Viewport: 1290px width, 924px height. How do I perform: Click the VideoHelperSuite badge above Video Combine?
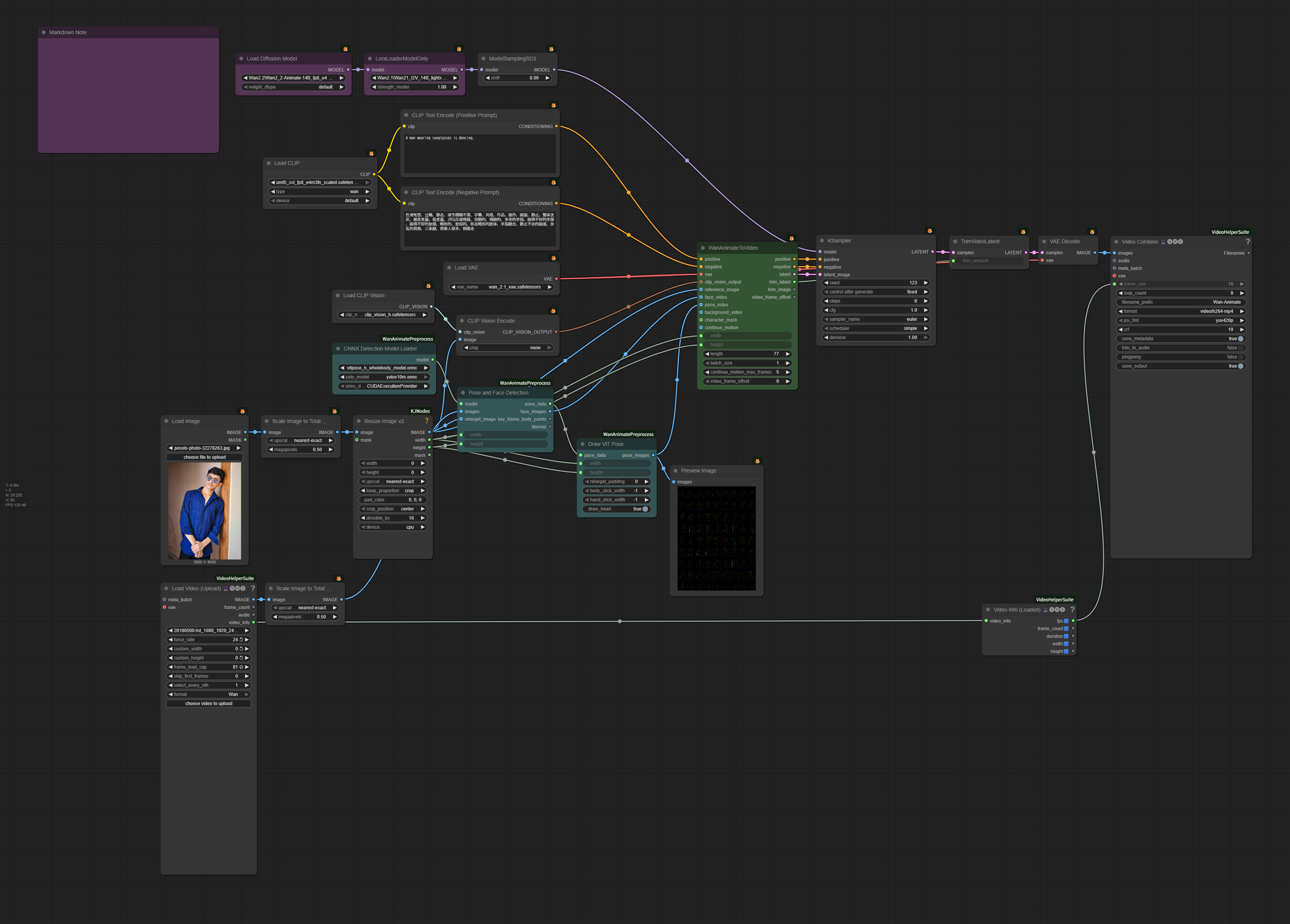pos(1230,232)
